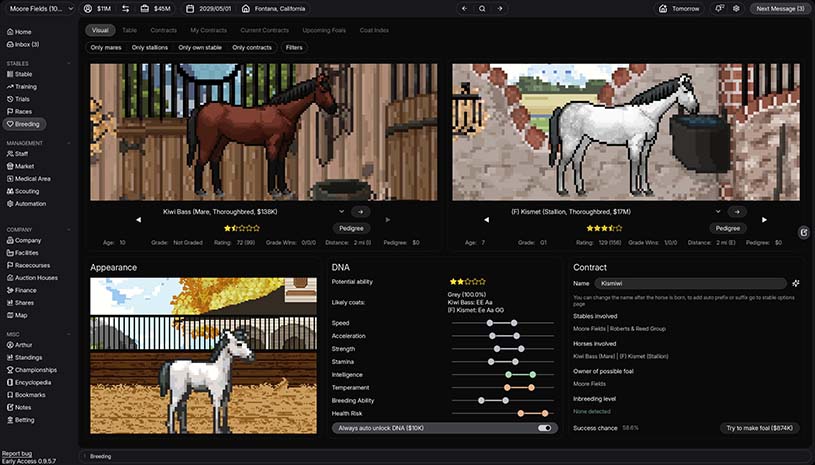Switch to the Contracts tab
The width and height of the screenshot is (815, 465).
point(163,30)
